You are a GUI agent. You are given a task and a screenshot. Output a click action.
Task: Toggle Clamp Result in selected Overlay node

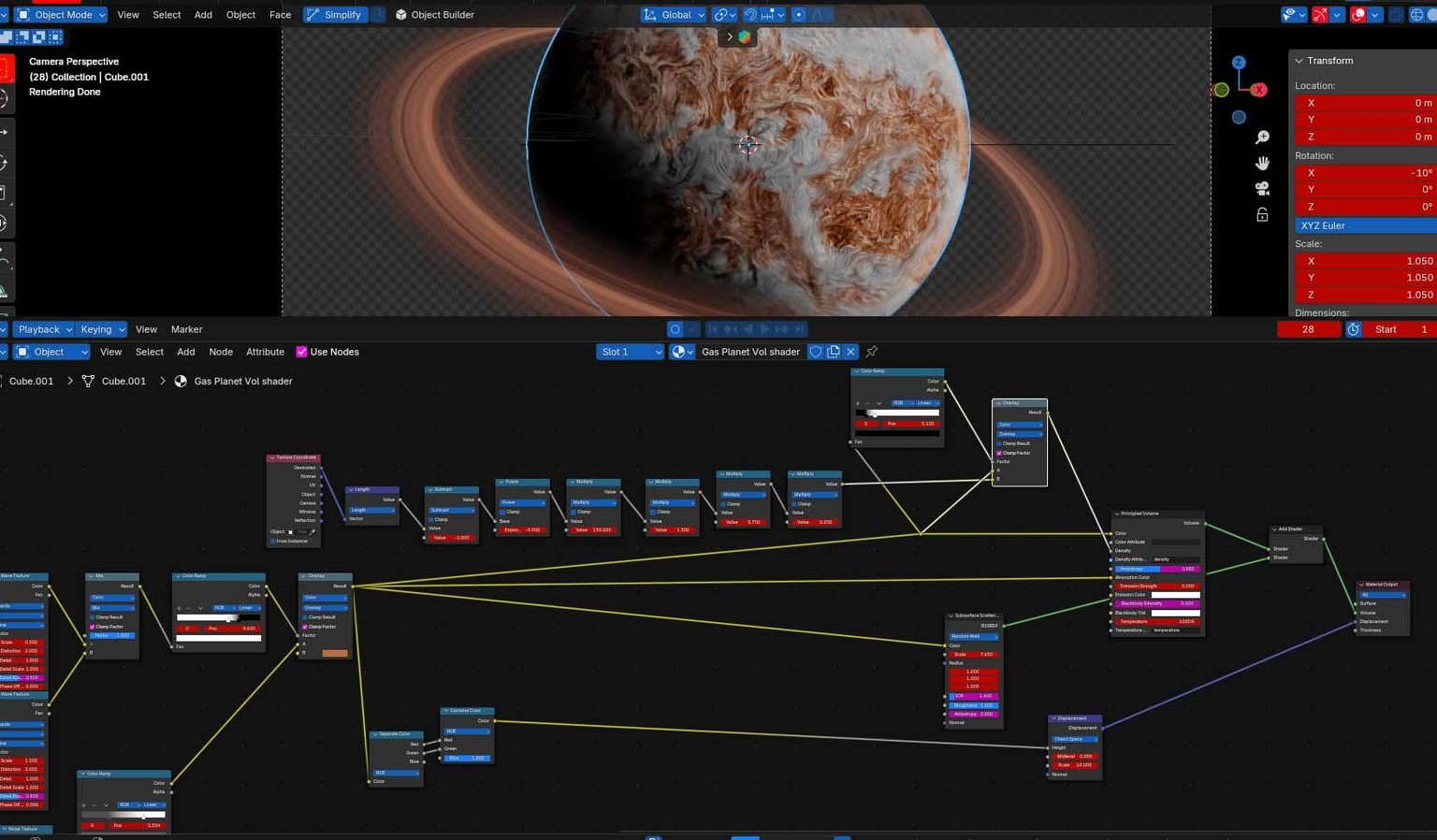pos(999,443)
